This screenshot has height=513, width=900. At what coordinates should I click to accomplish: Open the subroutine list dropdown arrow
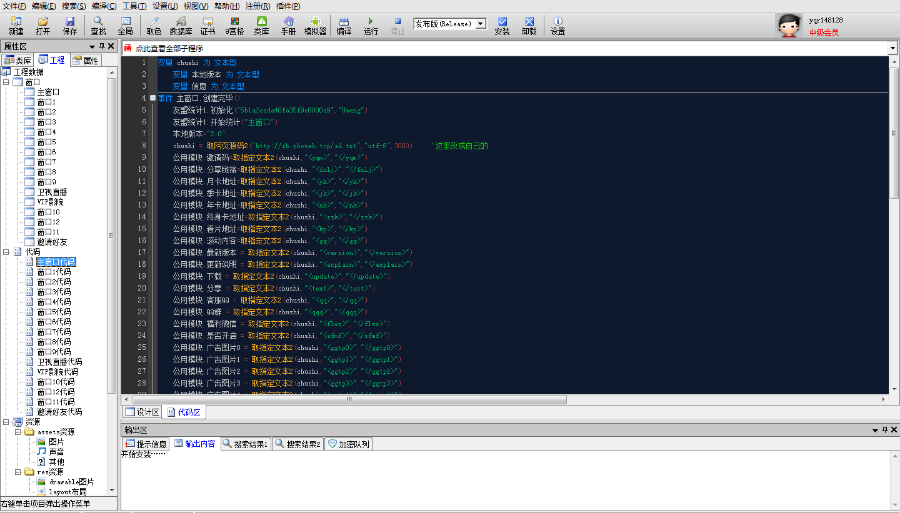pos(893,48)
